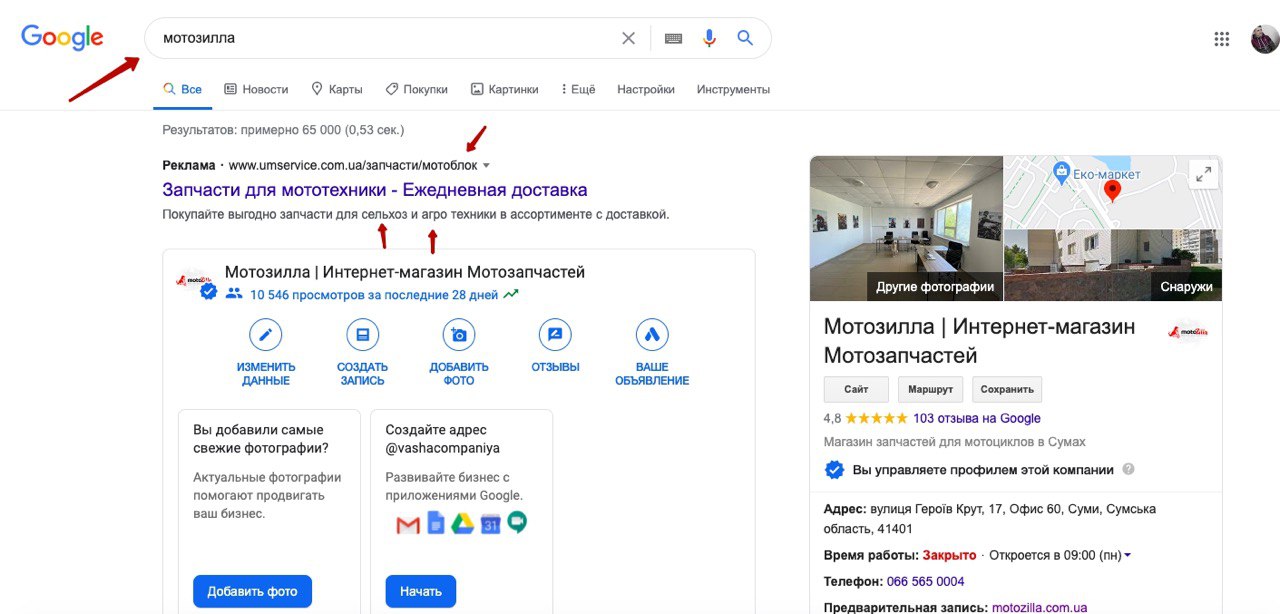The height and width of the screenshot is (614, 1280).
Task: Click Add Photo camera icon
Action: (x=459, y=335)
